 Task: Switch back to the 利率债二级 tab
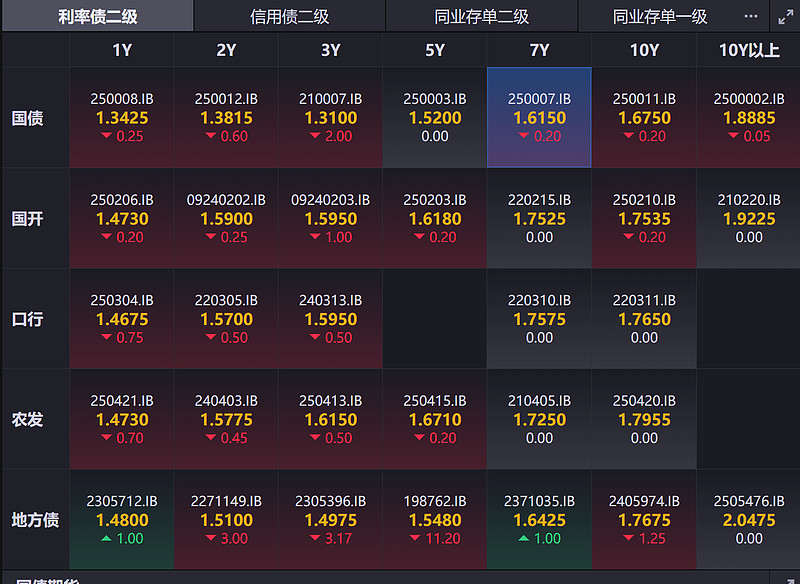(x=96, y=16)
